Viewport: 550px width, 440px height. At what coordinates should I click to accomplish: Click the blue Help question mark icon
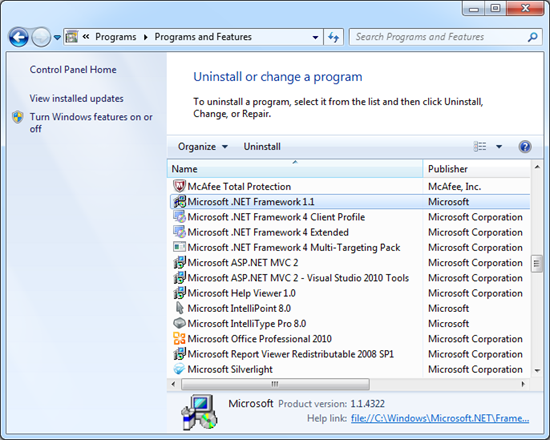(x=525, y=147)
